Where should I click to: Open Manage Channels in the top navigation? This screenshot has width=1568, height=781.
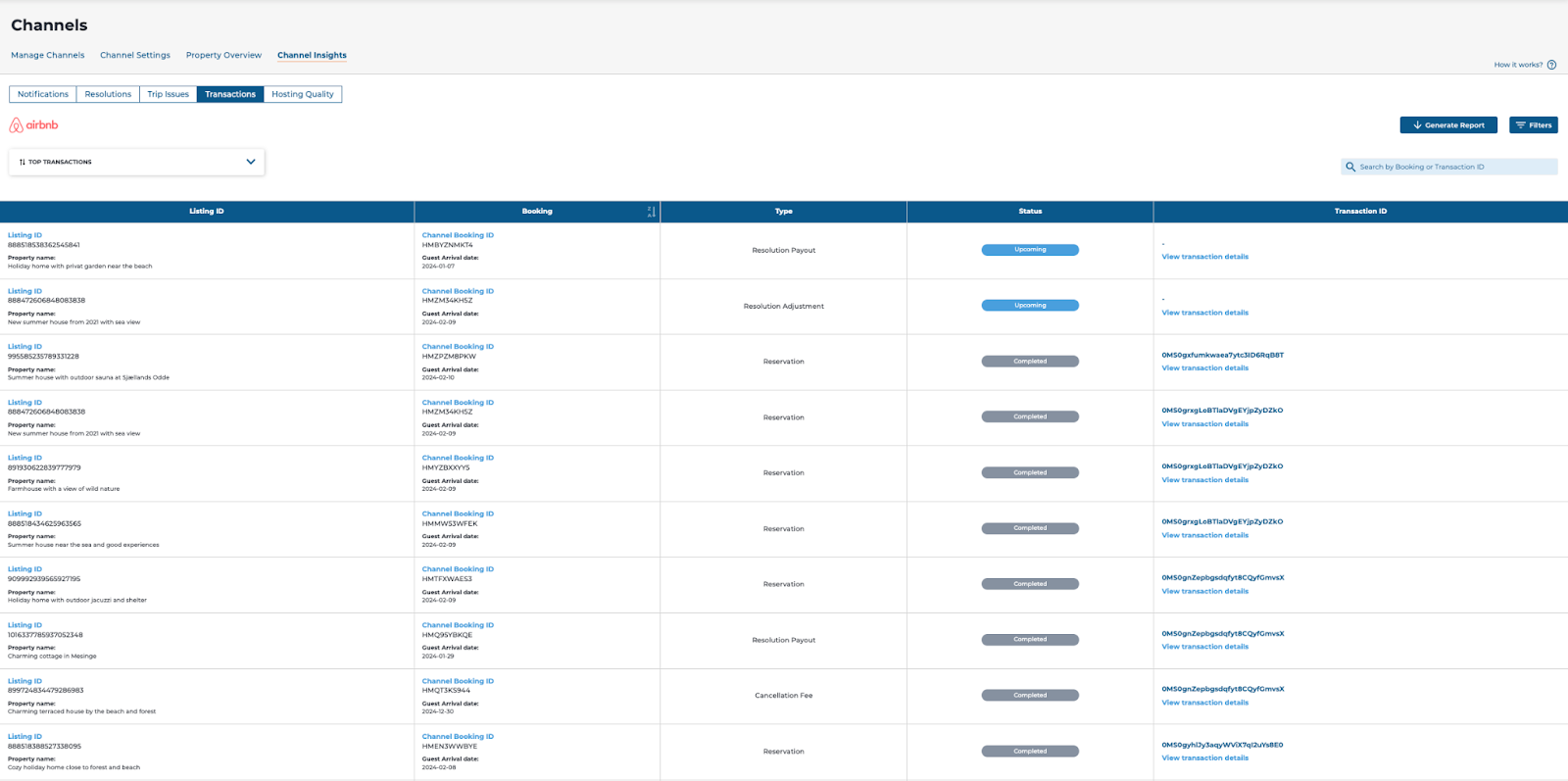pos(48,55)
